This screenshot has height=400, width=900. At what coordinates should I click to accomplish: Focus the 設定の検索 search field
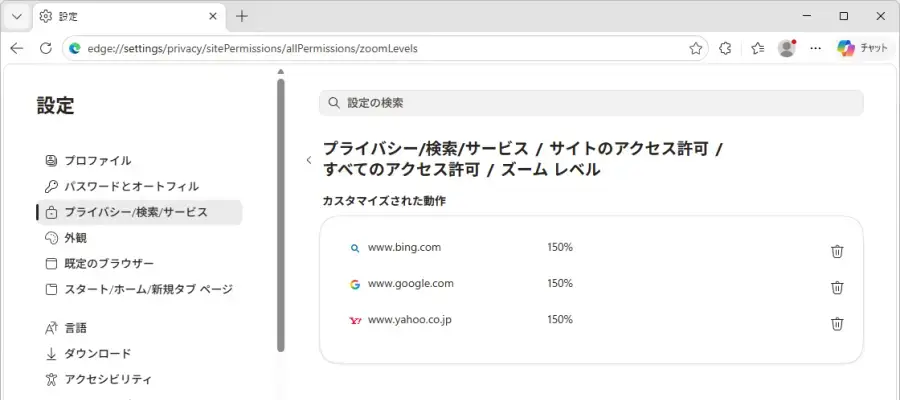click(591, 103)
